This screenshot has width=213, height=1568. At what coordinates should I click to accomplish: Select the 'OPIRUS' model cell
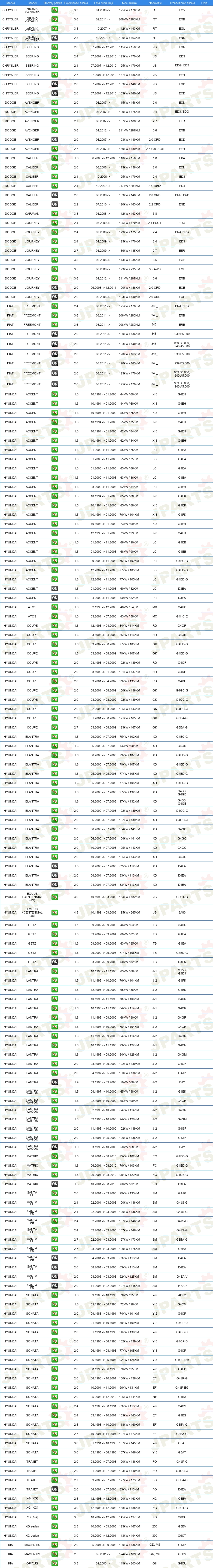[x=32, y=1563]
